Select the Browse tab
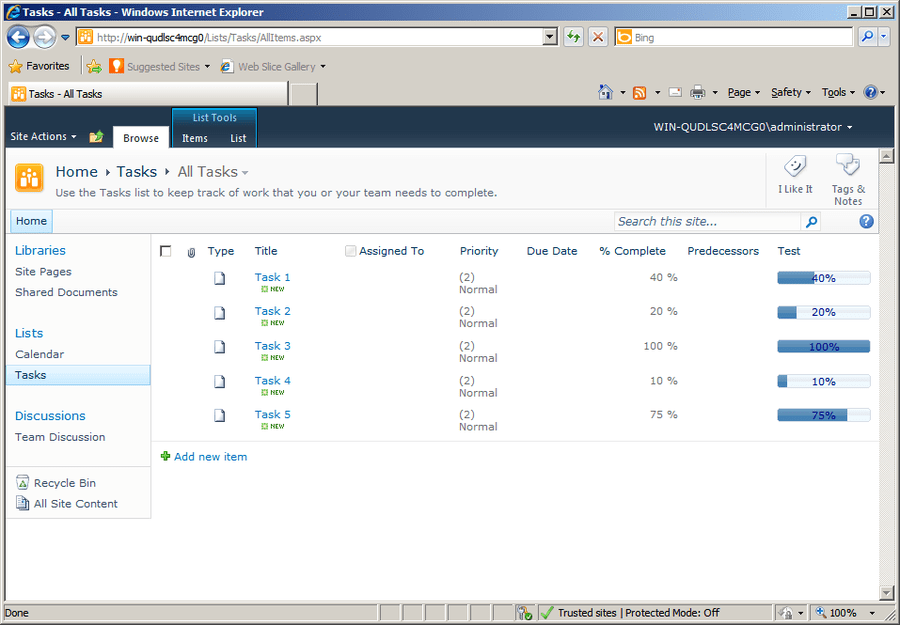Image resolution: width=900 pixels, height=625 pixels. point(141,137)
